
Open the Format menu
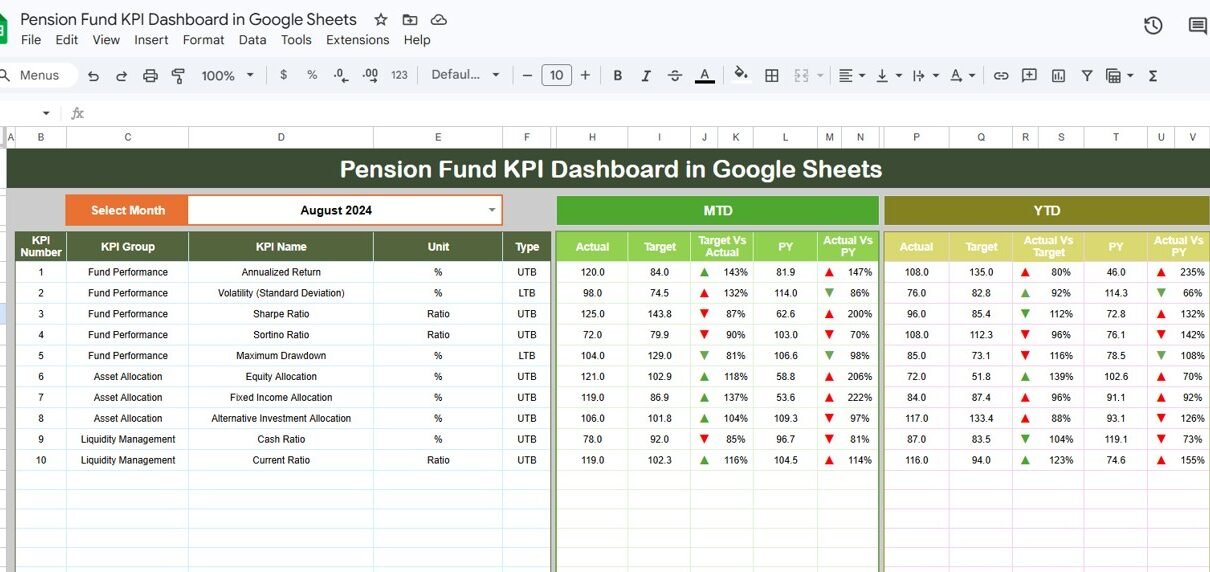(x=203, y=40)
